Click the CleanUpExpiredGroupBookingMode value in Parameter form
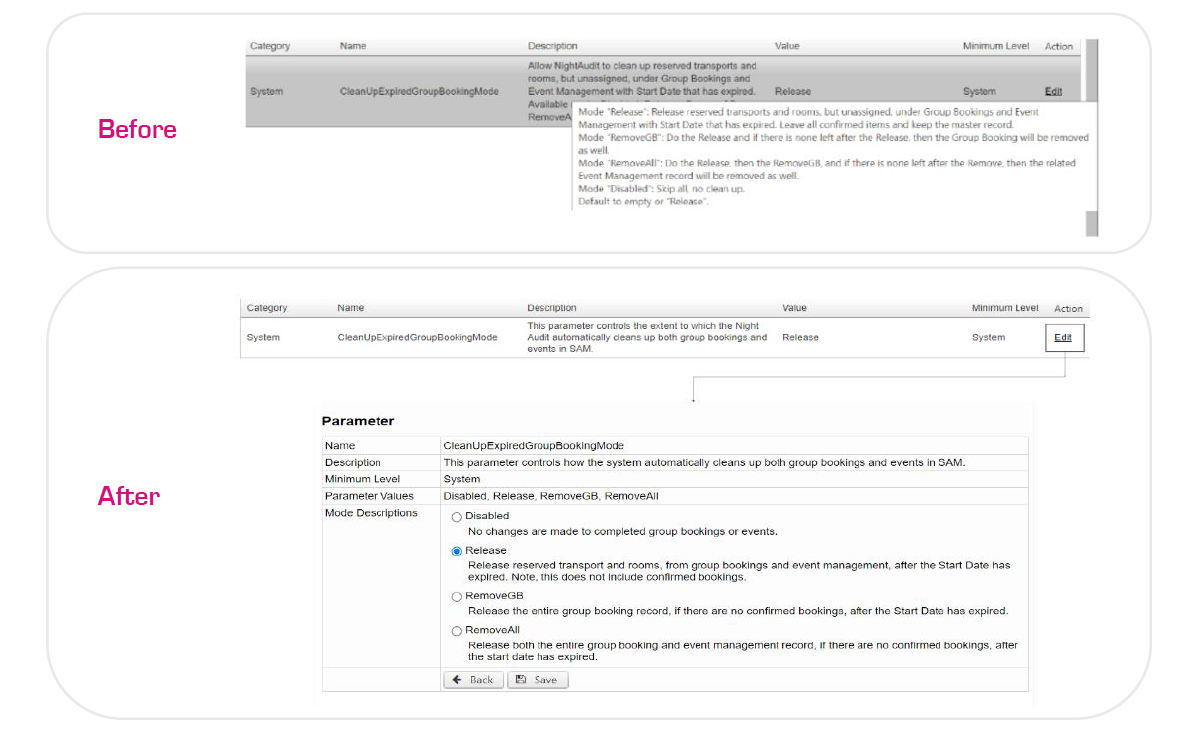Screen dimensions: 1184x729 click(x=534, y=446)
